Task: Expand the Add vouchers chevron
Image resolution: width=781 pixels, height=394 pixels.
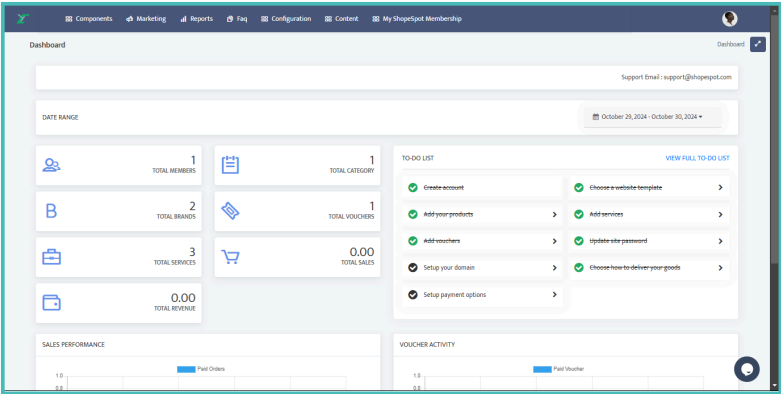Action: pos(554,241)
